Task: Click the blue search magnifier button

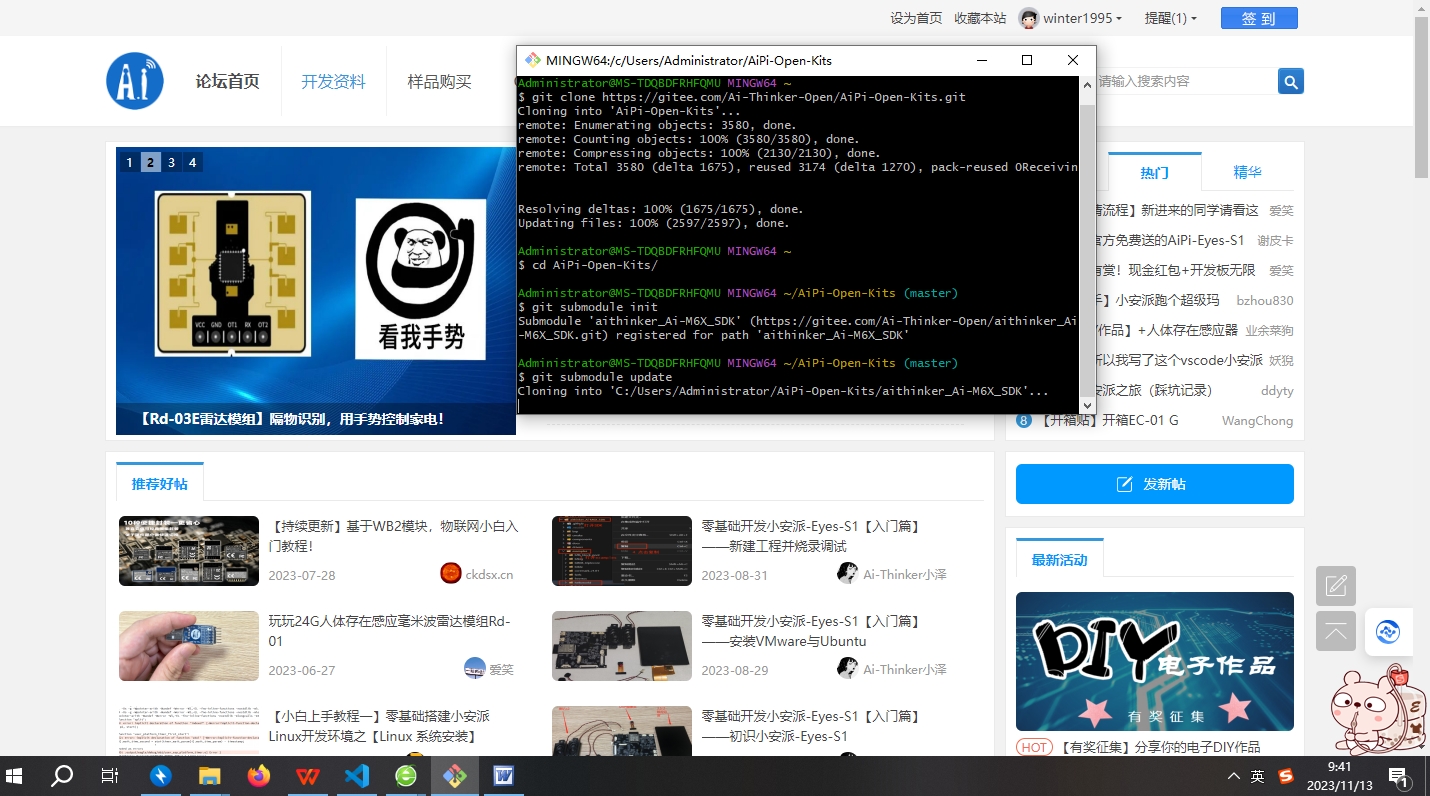Action: [1291, 81]
